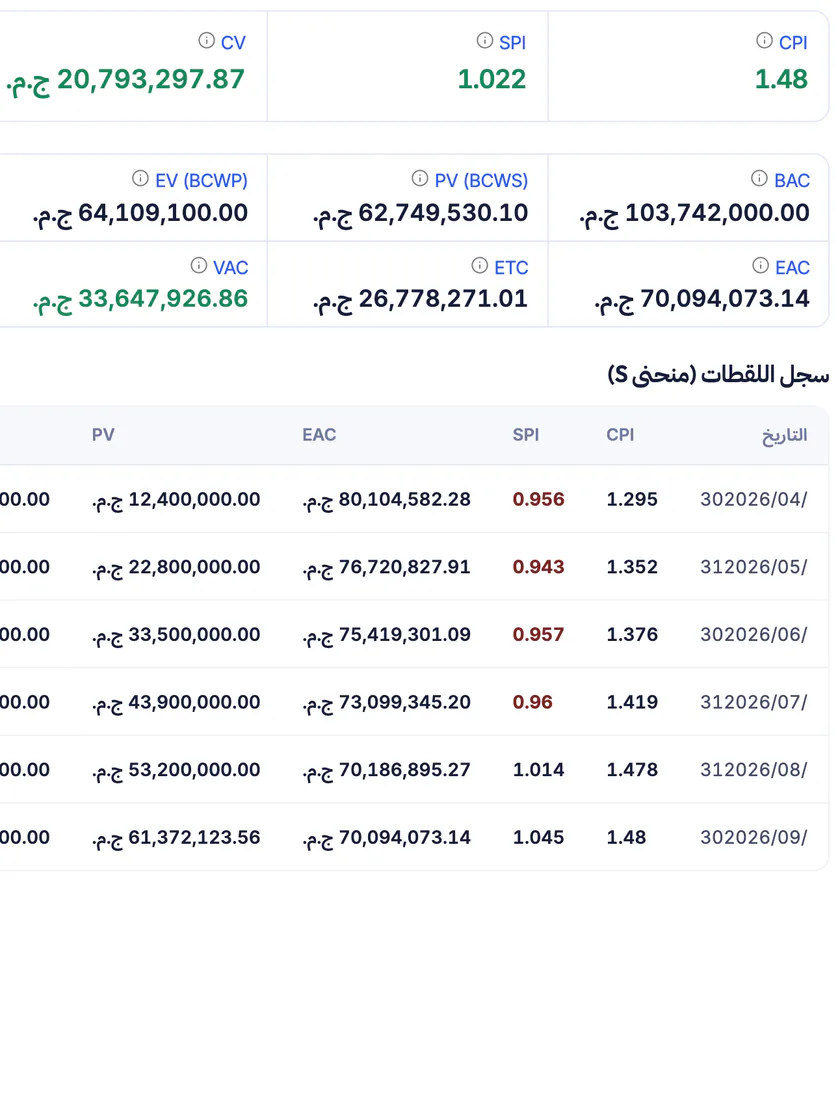Select the 312026/05/ date row
This screenshot has width=840, height=1120.
414,567
